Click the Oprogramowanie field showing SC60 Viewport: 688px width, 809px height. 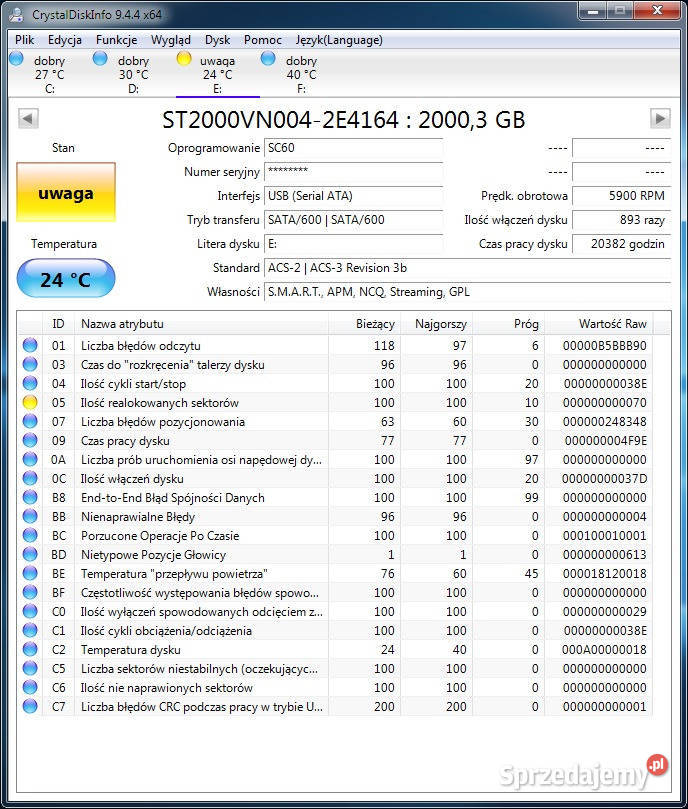353,148
